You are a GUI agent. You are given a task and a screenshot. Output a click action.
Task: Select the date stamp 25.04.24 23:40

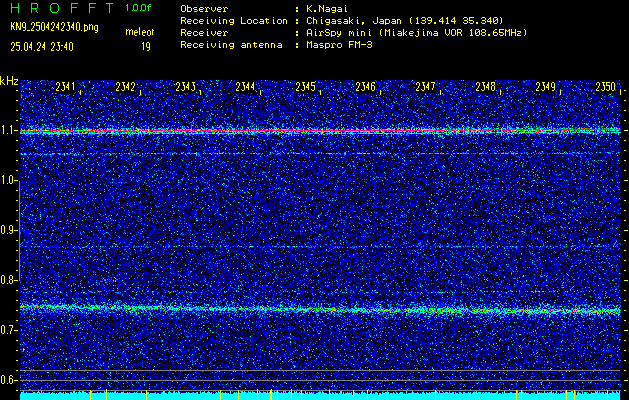coord(42,47)
